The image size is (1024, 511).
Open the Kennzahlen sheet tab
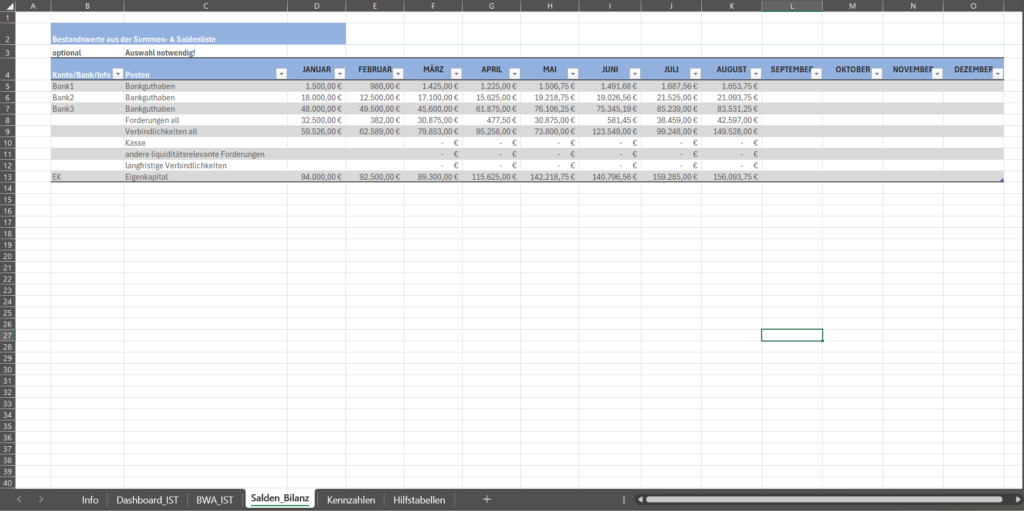pos(351,499)
